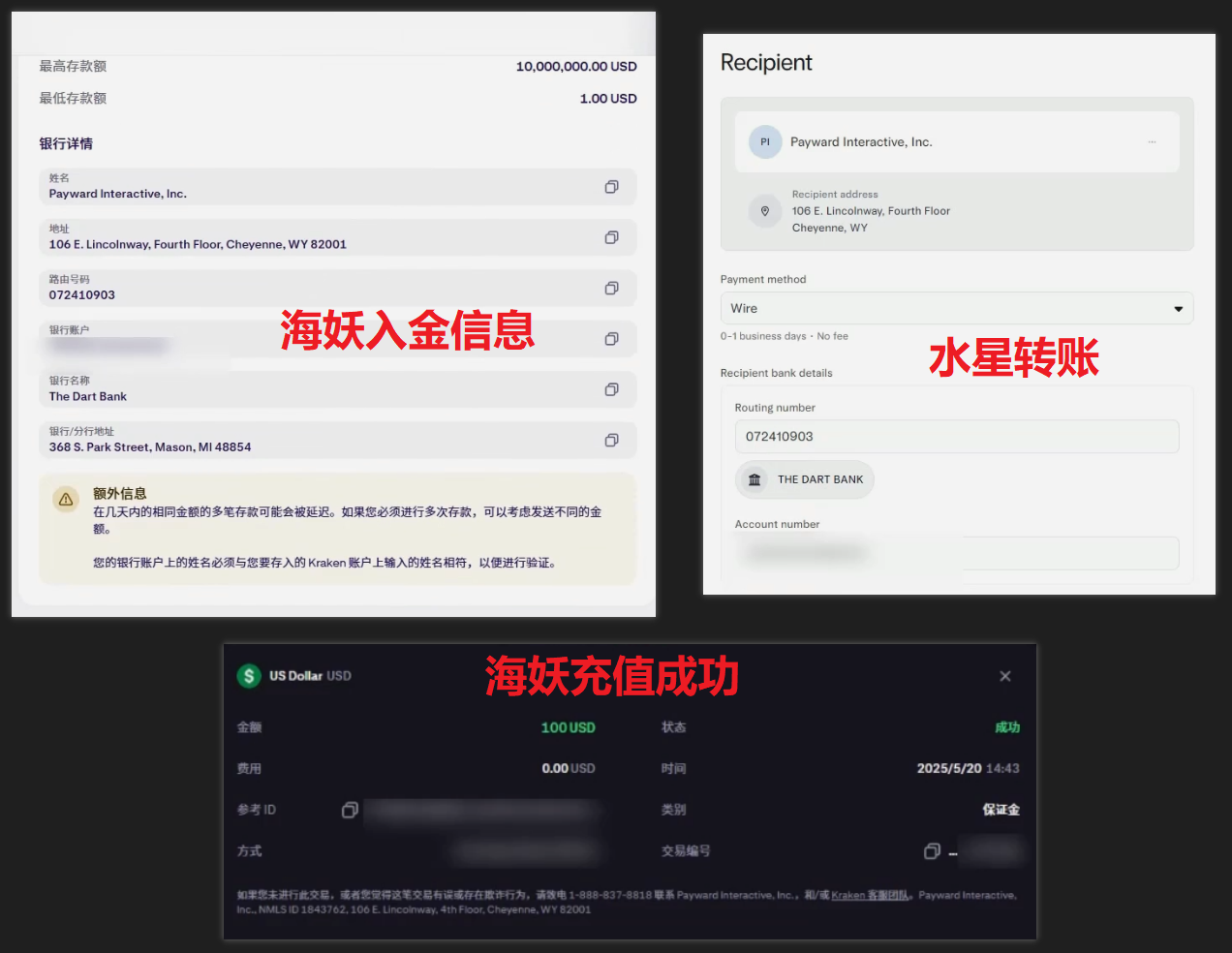This screenshot has height=953, width=1232.
Task: Click the PI avatar in Recipient card
Action: [765, 142]
